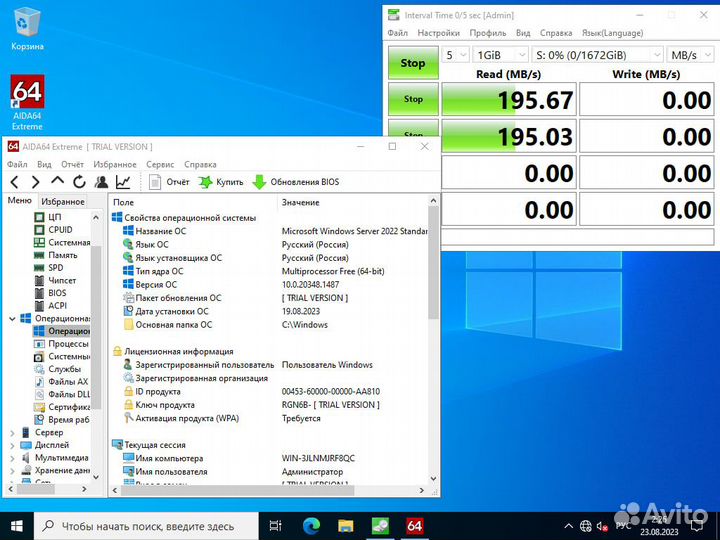The image size is (720, 540).
Task: Expand the Мультимедиа tree node
Action: pyautogui.click(x=12, y=458)
